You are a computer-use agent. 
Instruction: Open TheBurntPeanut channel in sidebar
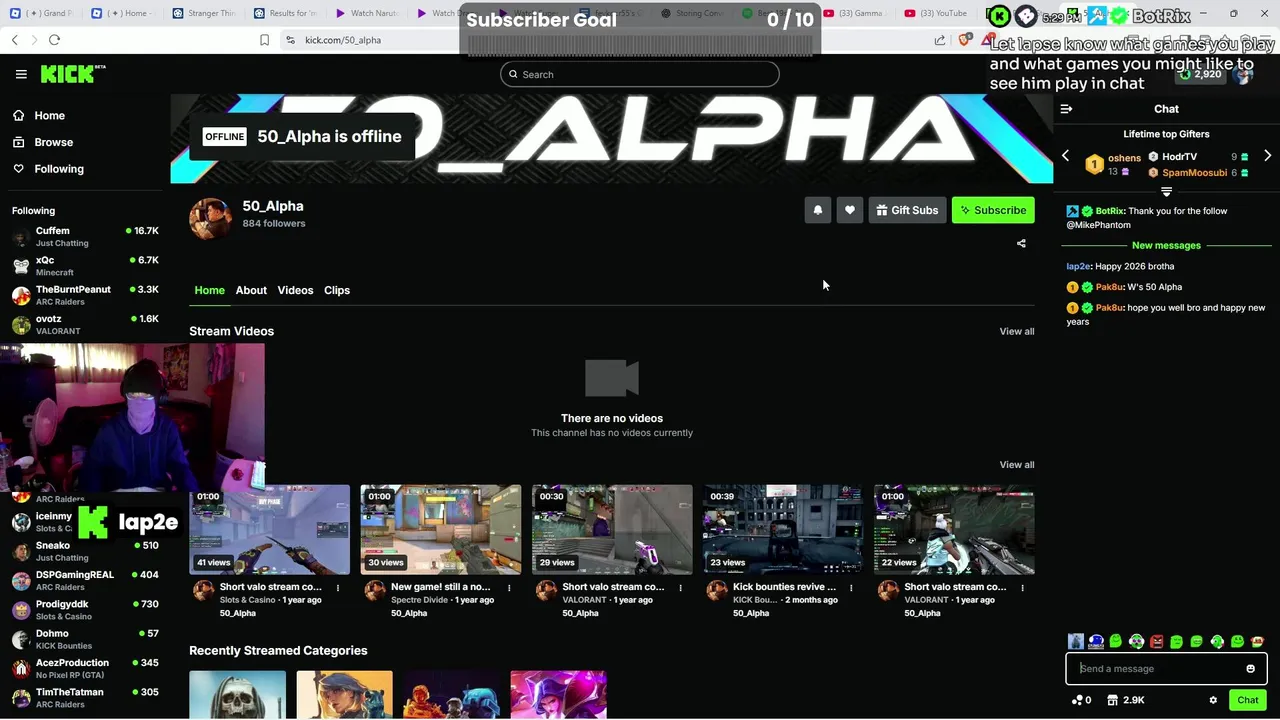(x=85, y=295)
